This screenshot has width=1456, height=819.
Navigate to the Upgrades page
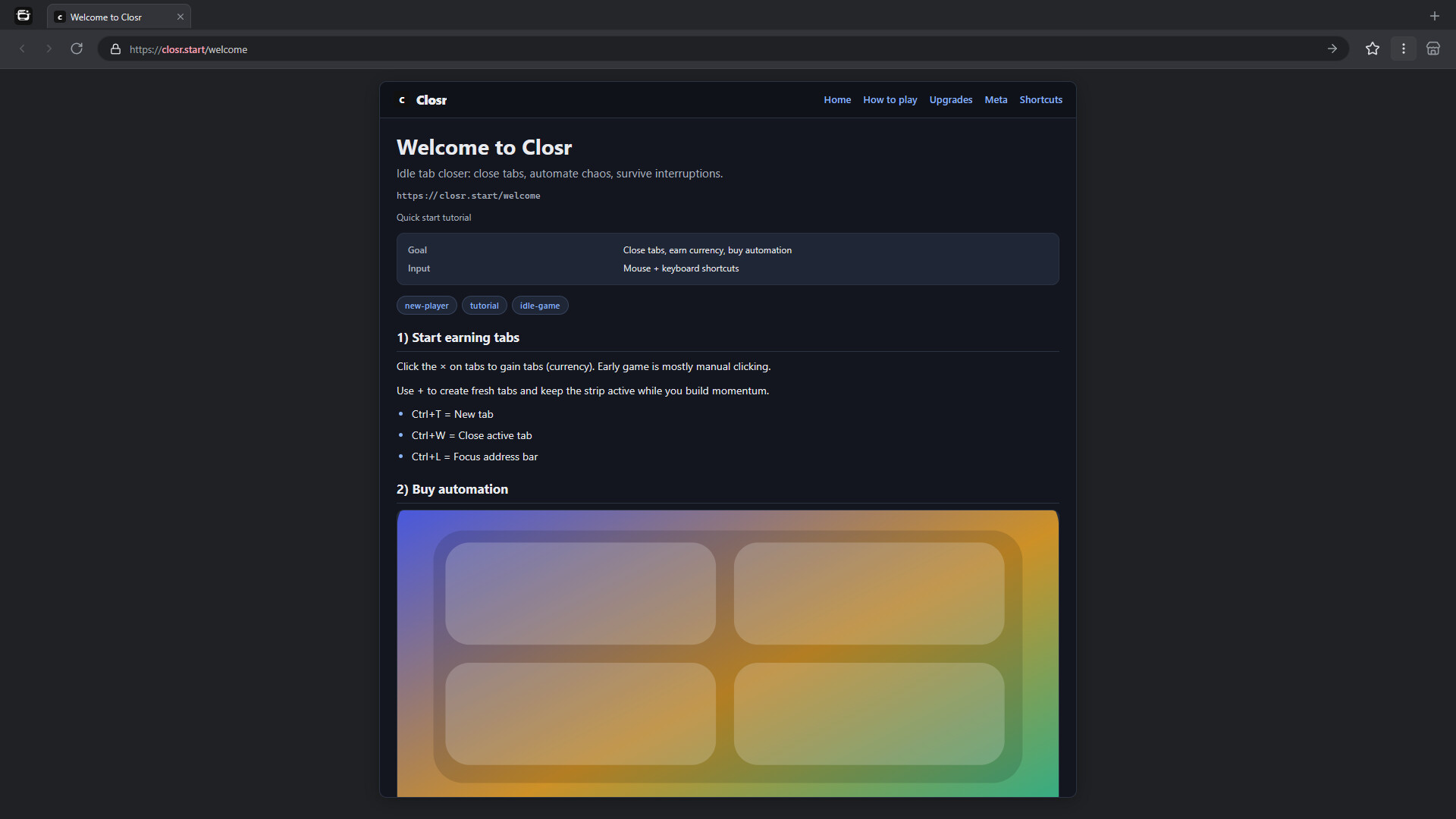(x=950, y=100)
